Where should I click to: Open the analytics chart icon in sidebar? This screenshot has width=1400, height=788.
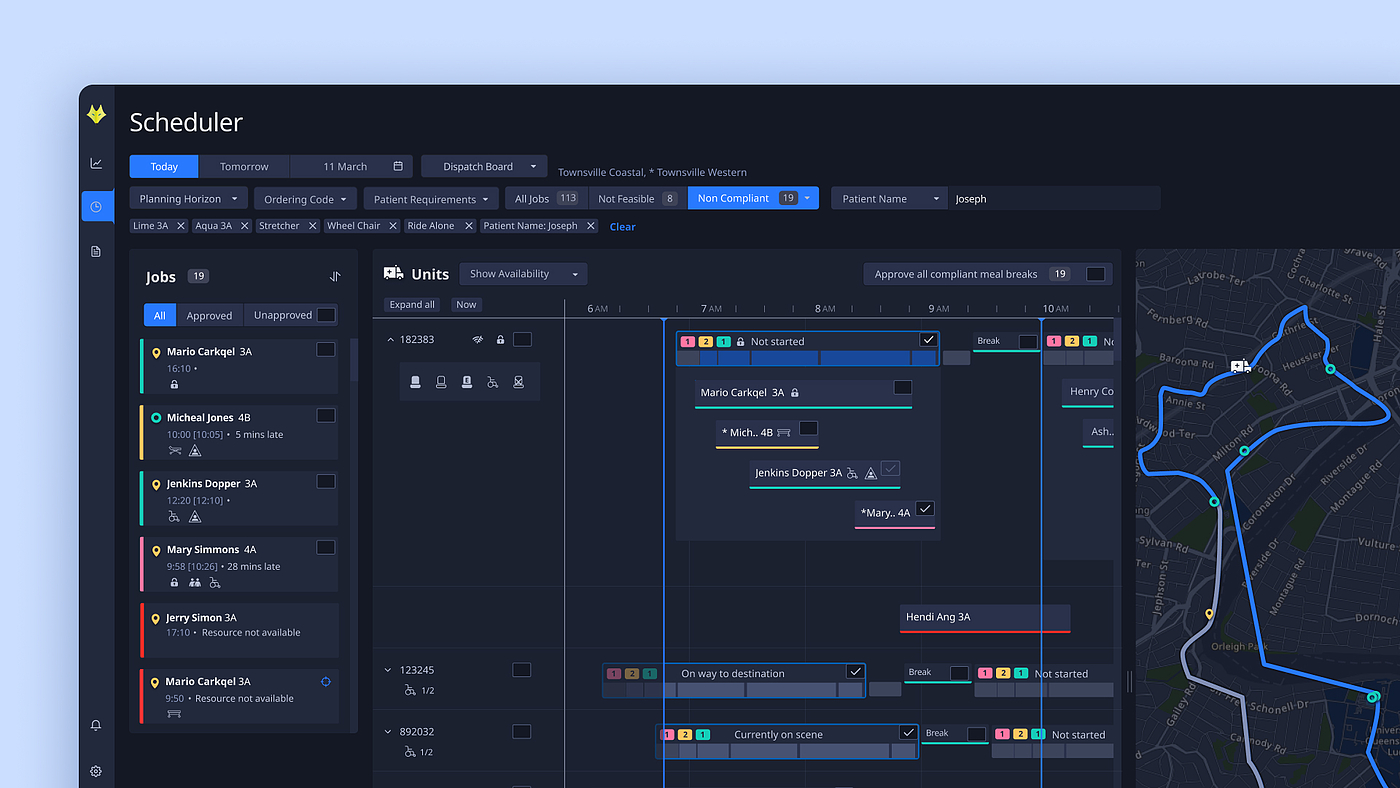click(96, 163)
